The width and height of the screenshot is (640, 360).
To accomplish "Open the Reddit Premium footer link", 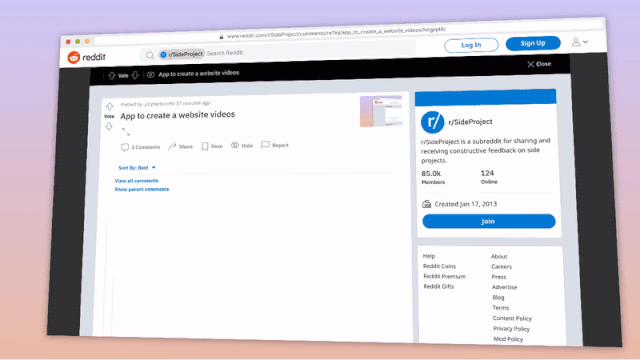I will [444, 276].
